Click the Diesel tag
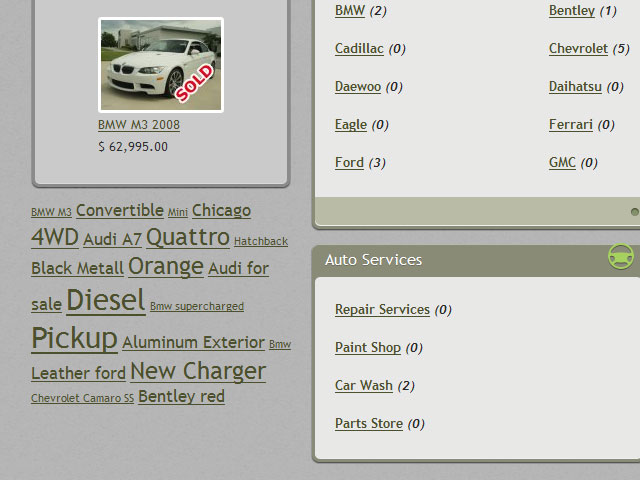The height and width of the screenshot is (480, 640). (106, 300)
